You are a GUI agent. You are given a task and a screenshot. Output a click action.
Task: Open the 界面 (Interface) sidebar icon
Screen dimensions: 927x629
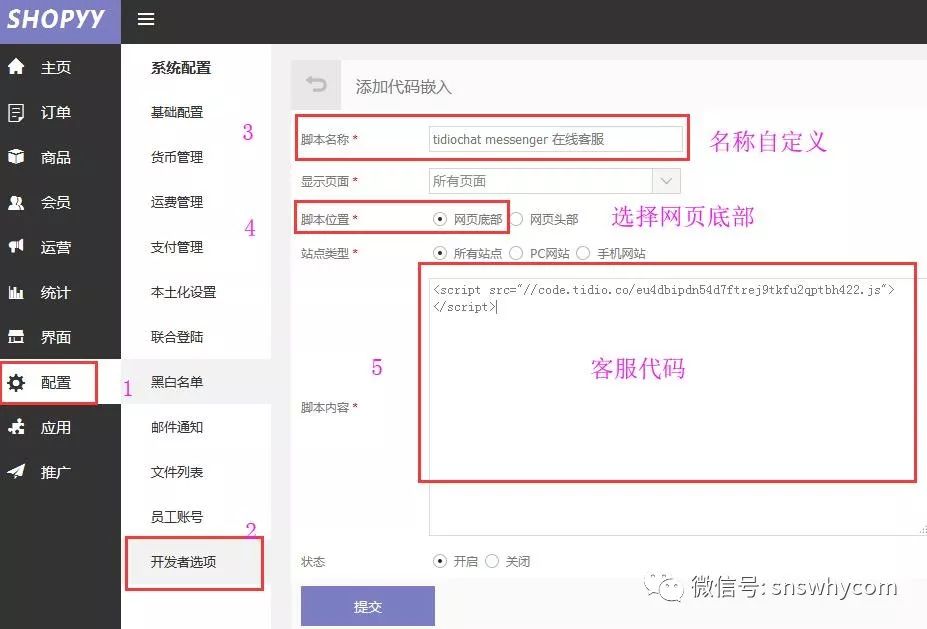(14, 337)
